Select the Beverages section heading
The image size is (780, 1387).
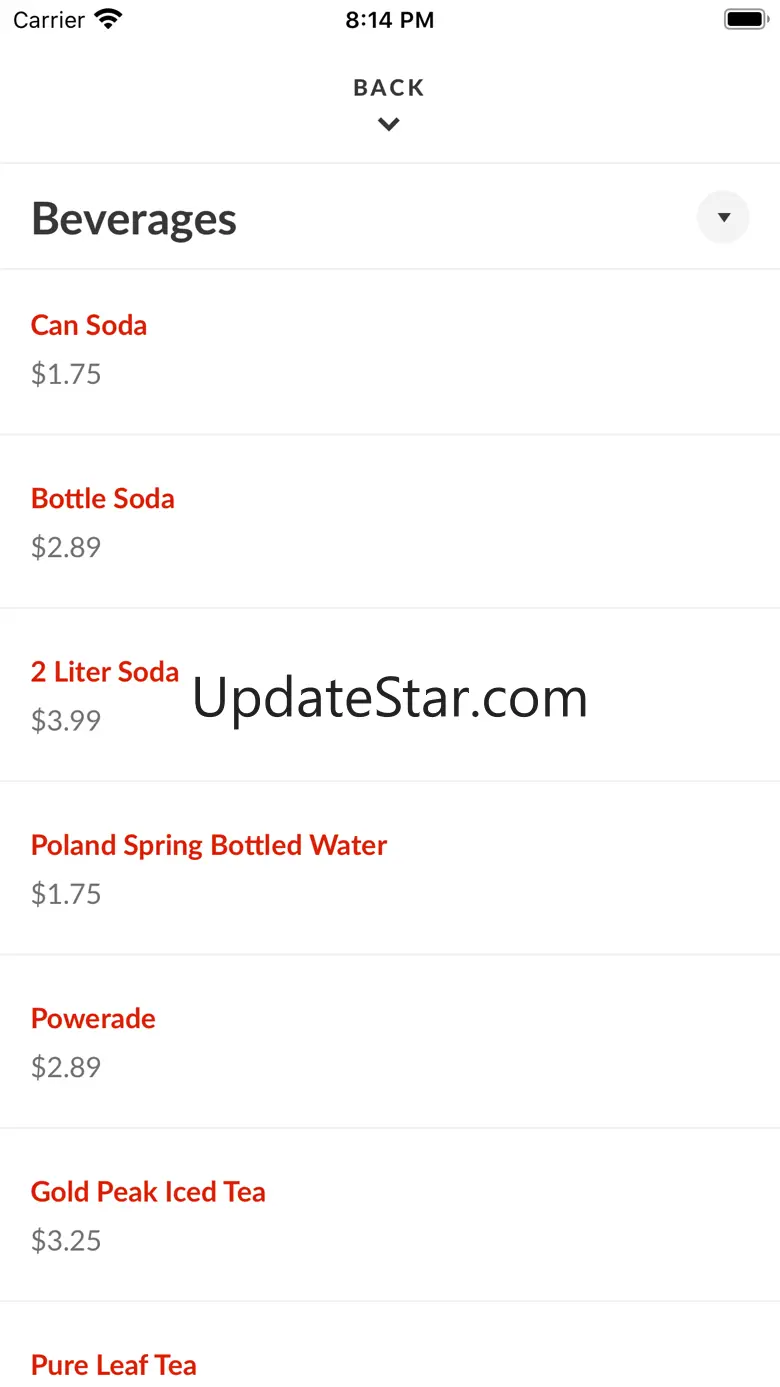pyautogui.click(x=134, y=218)
